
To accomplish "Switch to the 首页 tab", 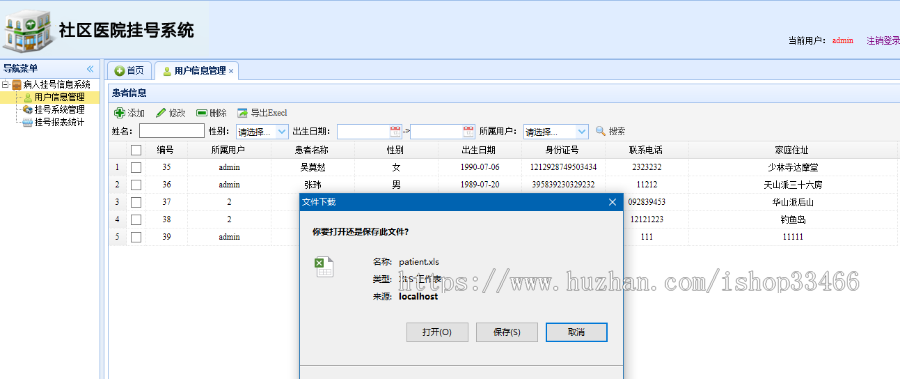I will point(129,71).
